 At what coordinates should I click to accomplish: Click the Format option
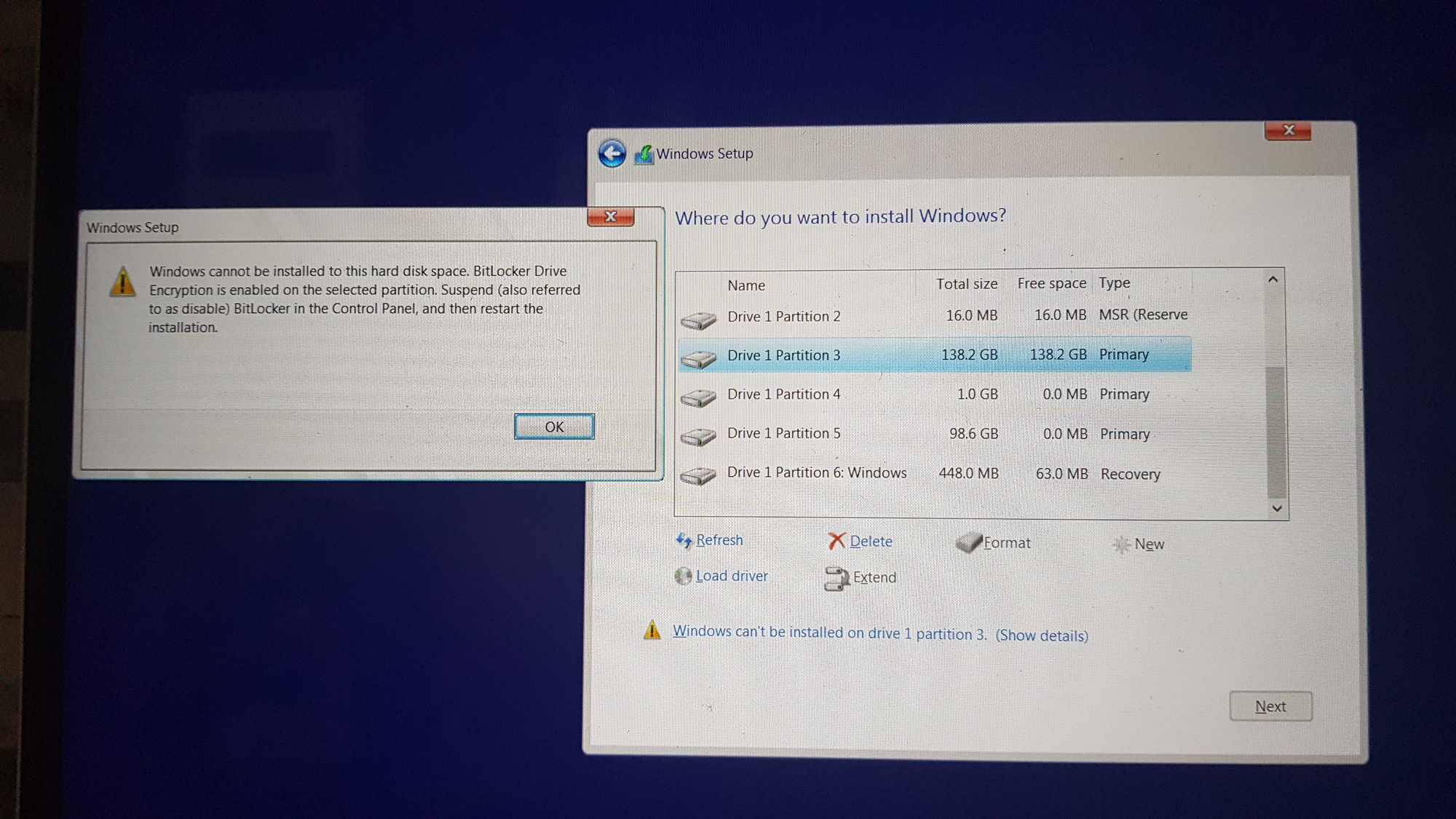(1007, 543)
